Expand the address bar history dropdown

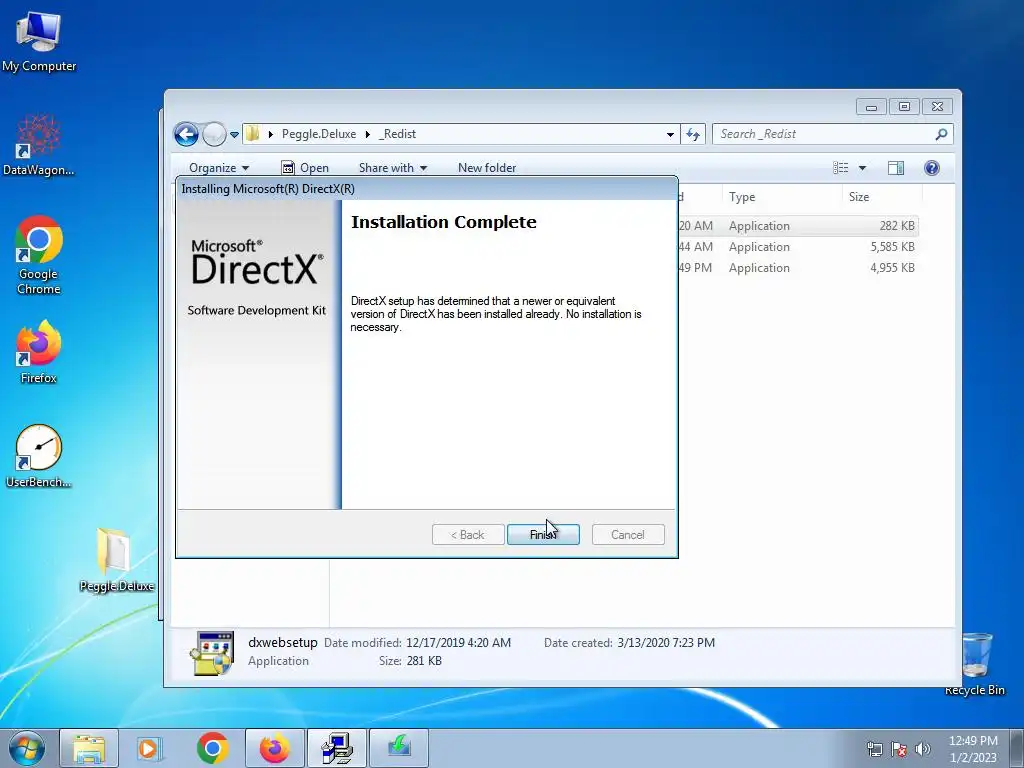point(670,135)
